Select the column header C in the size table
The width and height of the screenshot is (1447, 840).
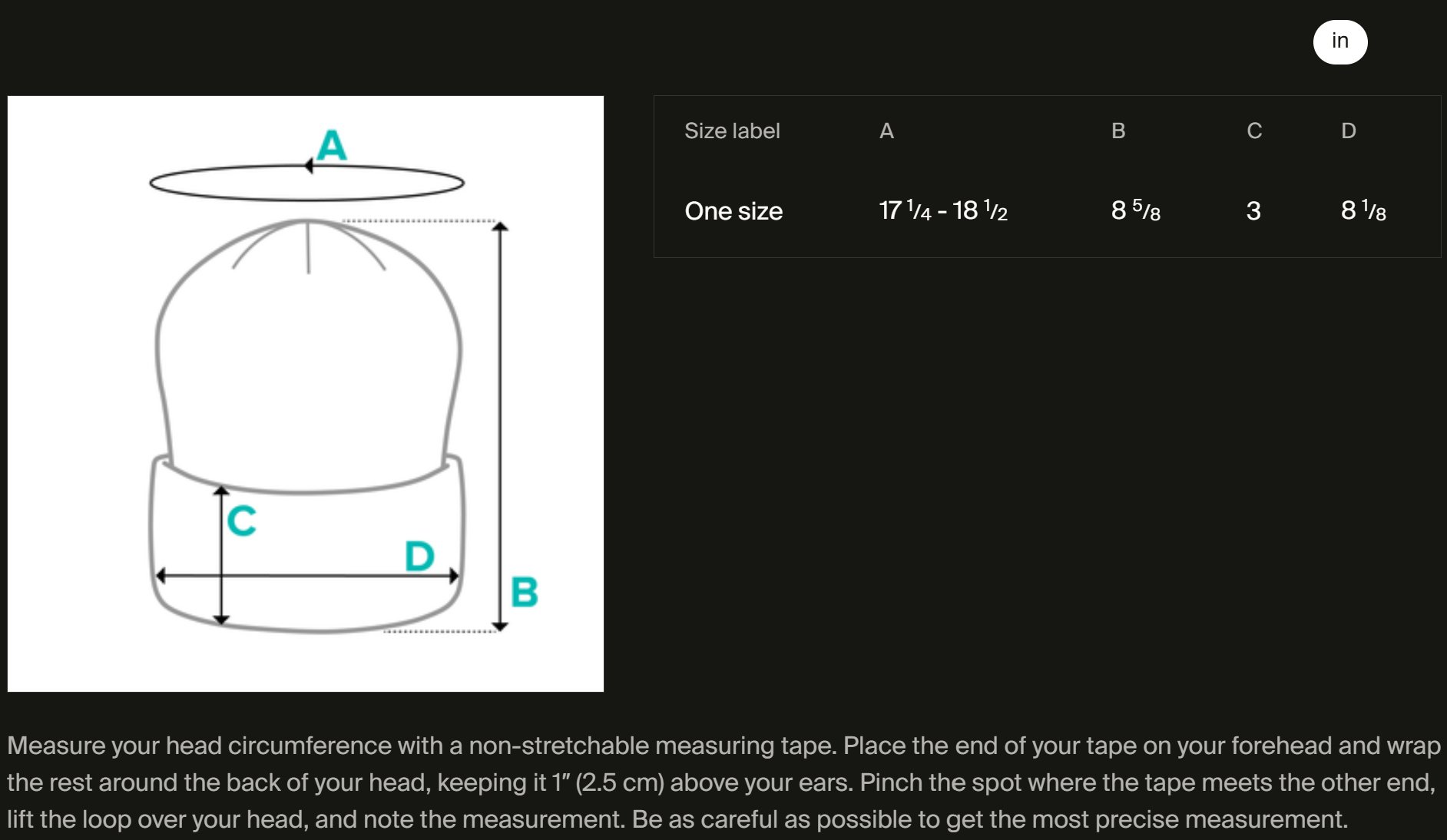(x=1254, y=131)
